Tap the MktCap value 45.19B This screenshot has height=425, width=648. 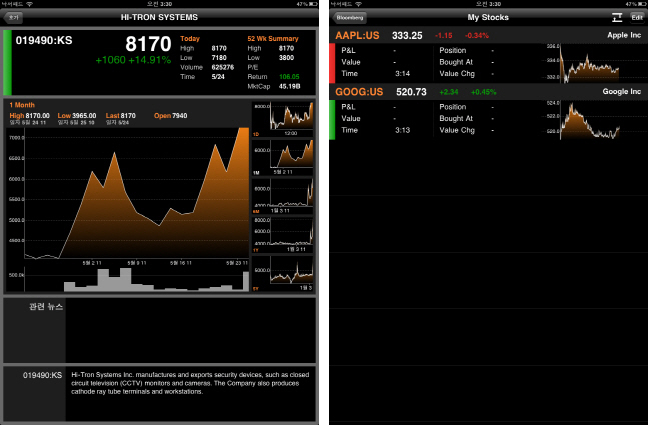click(x=289, y=86)
